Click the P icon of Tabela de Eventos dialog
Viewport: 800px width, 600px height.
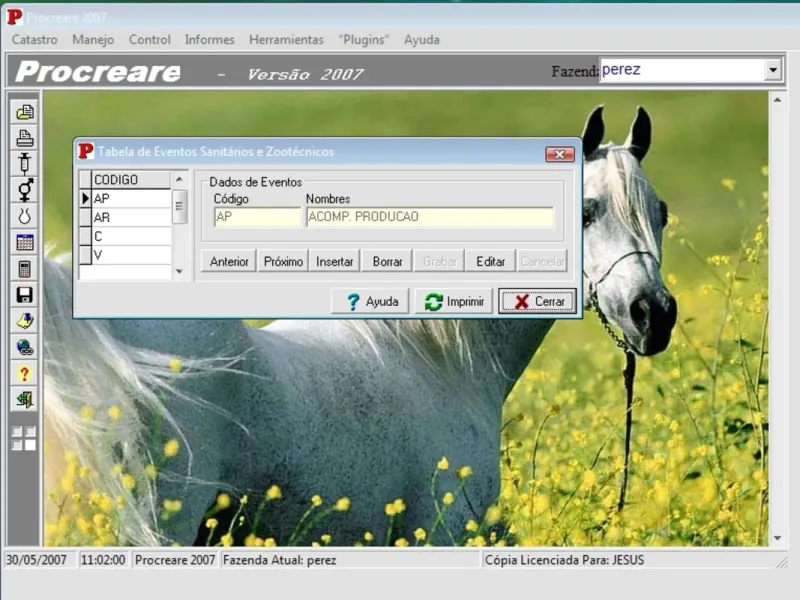tap(86, 152)
